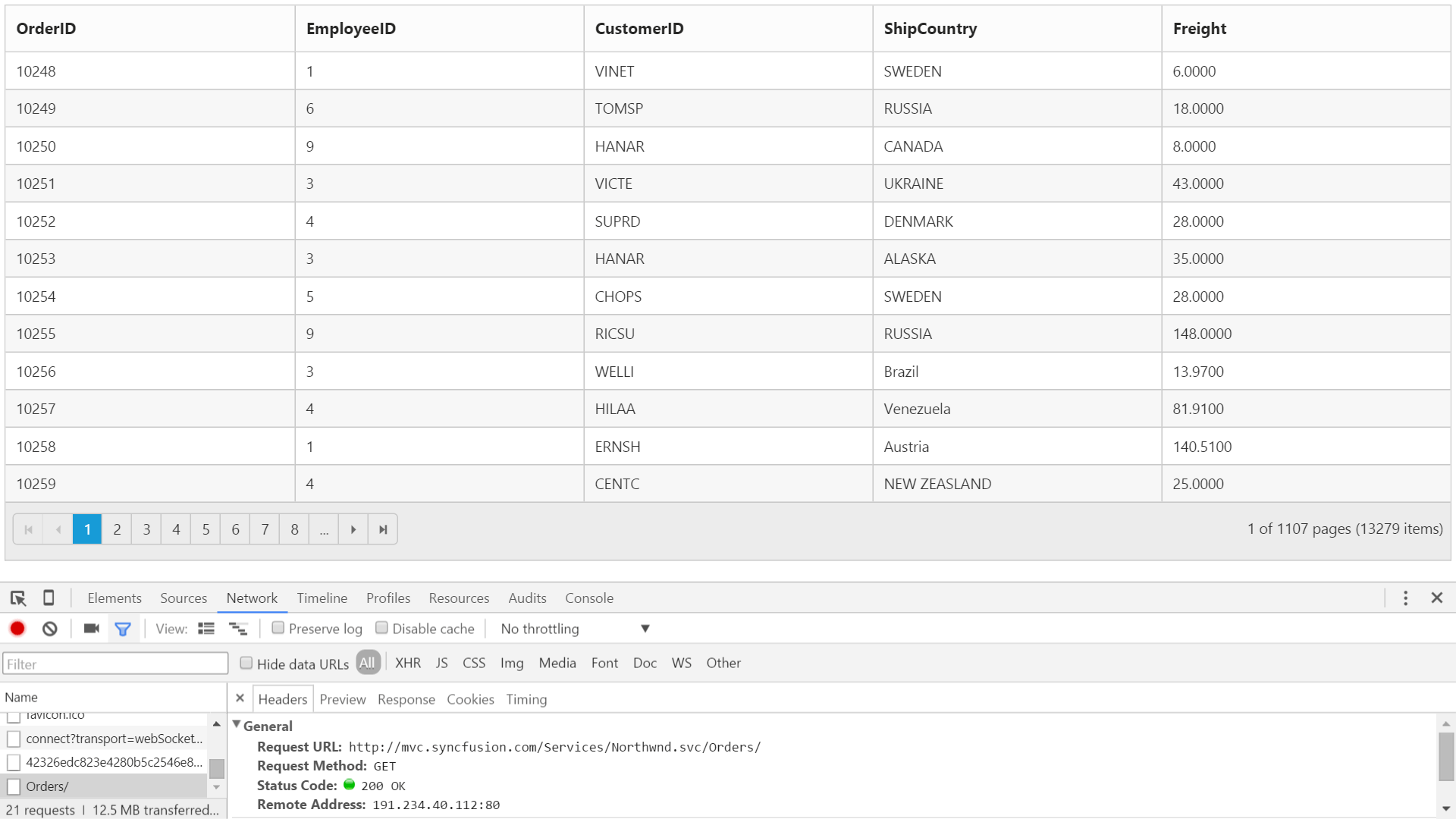
Task: Check the Disable cache checkbox
Action: tap(382, 628)
